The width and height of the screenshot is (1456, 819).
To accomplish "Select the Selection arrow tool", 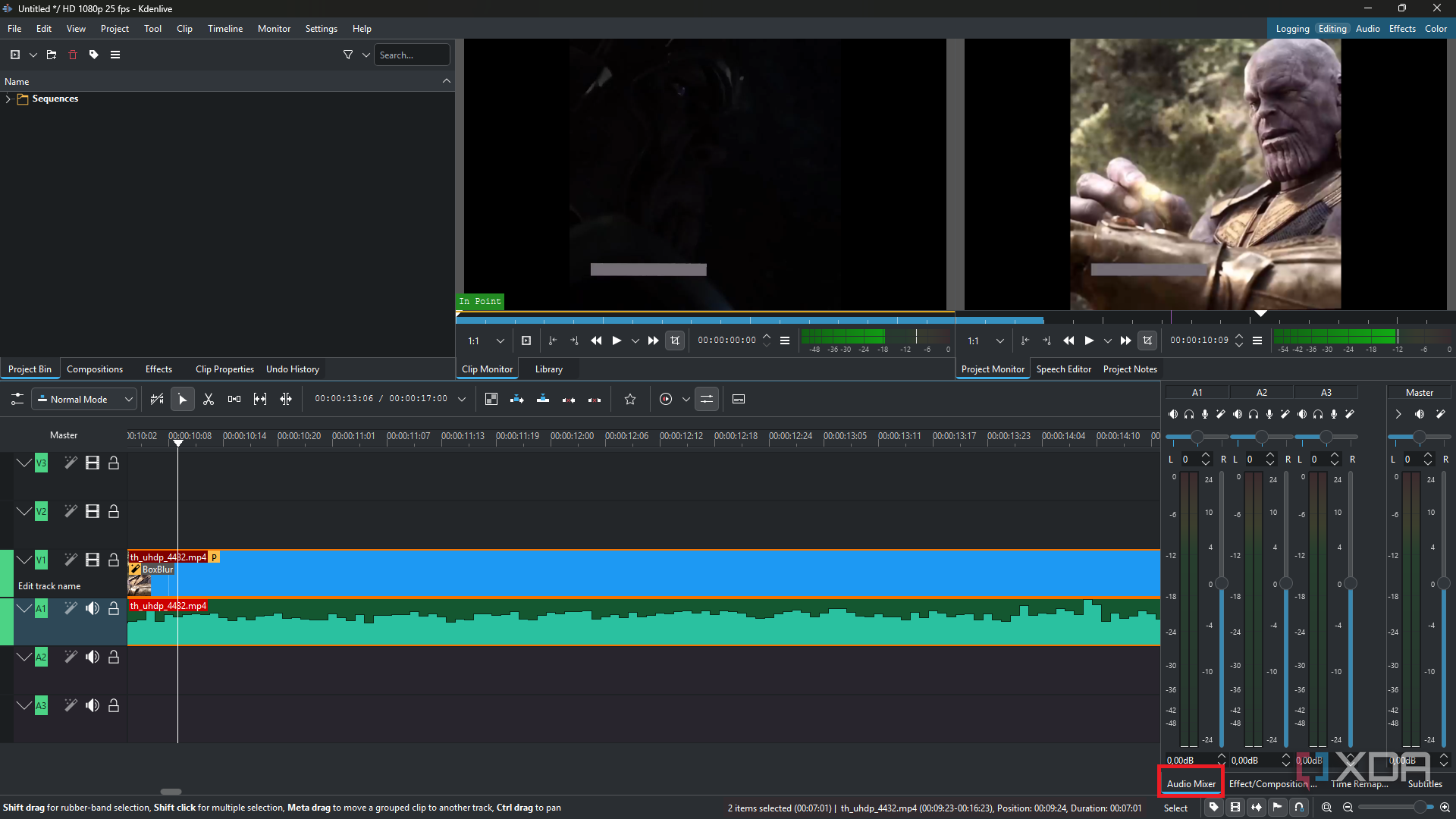I will 183,399.
